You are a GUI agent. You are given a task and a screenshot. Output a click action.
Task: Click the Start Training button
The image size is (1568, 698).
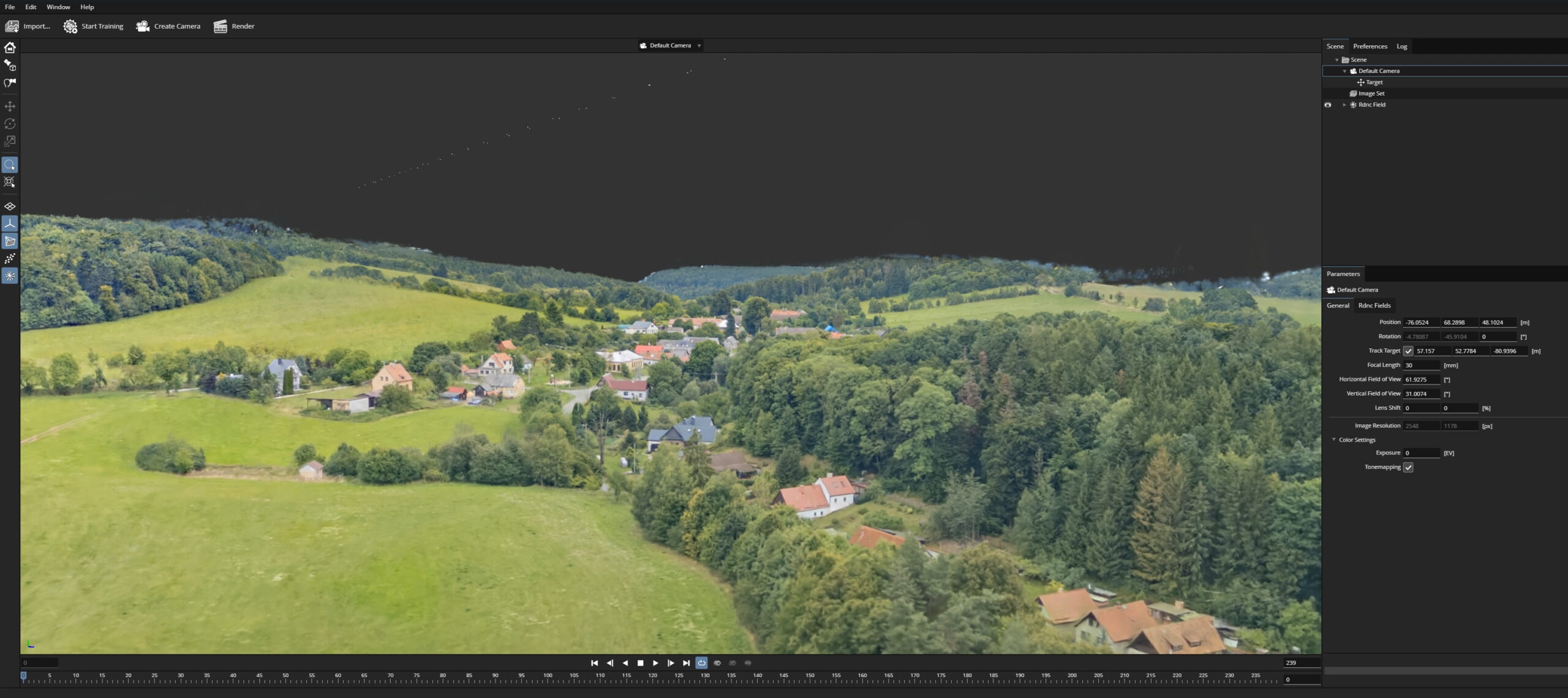(93, 26)
